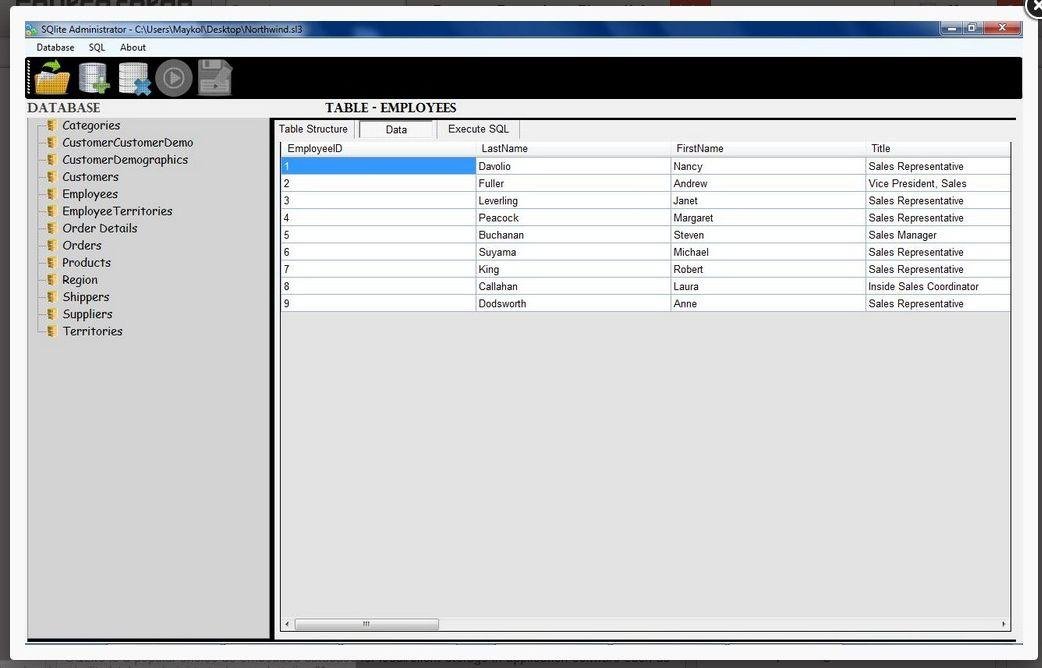Switch to the Table Structure tab
The width and height of the screenshot is (1042, 668).
[x=313, y=128]
